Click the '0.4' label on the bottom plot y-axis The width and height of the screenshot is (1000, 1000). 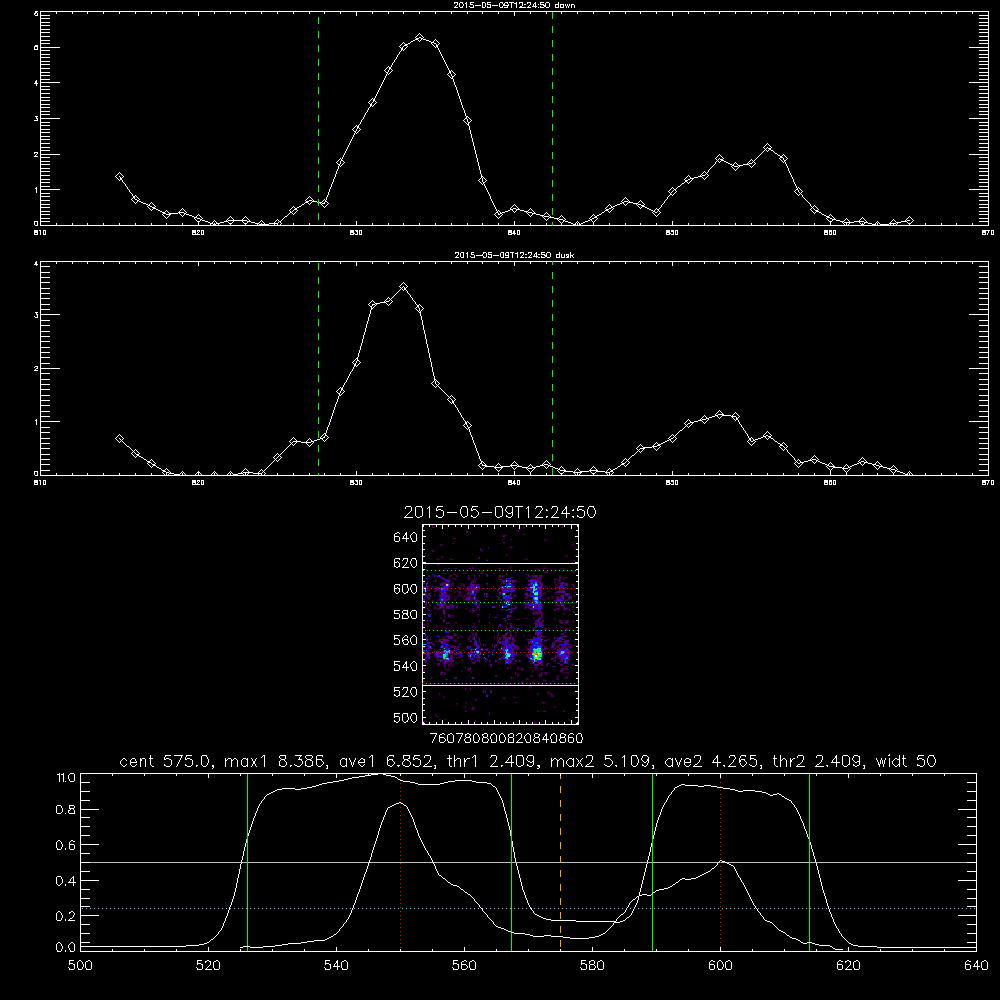point(66,881)
